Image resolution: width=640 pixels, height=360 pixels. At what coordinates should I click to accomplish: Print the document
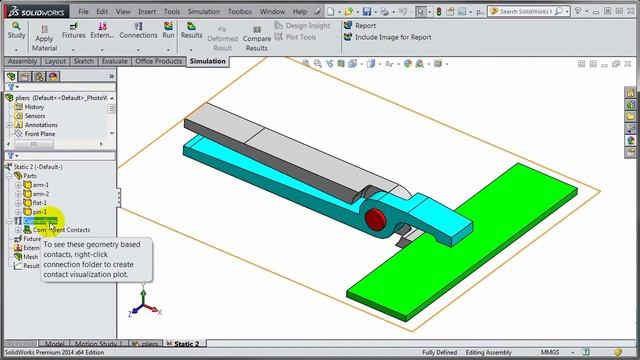(x=384, y=11)
